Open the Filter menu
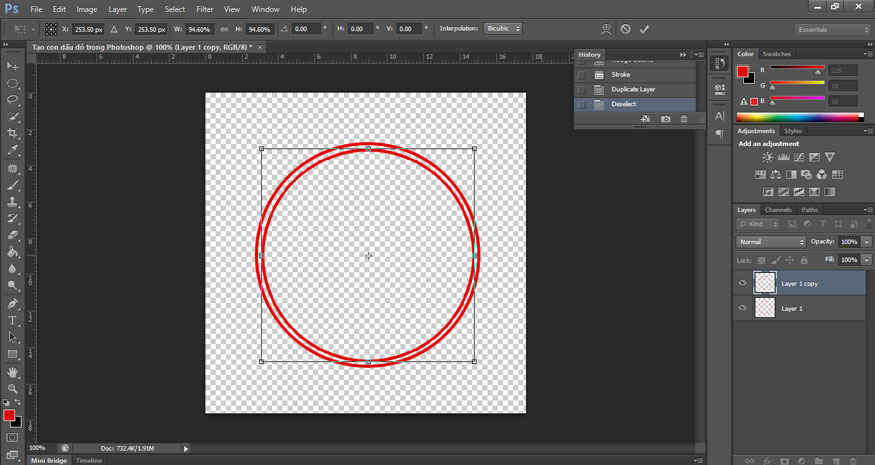875x465 pixels. coord(205,9)
